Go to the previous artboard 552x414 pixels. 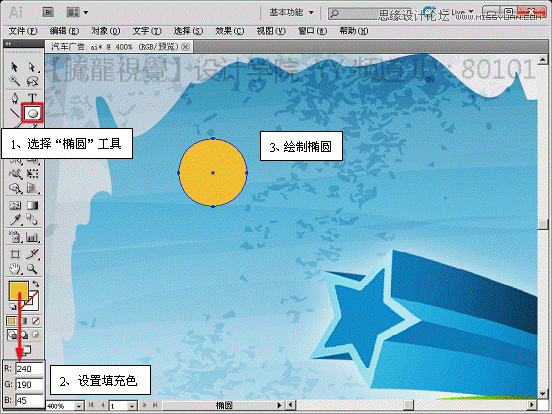[102, 405]
